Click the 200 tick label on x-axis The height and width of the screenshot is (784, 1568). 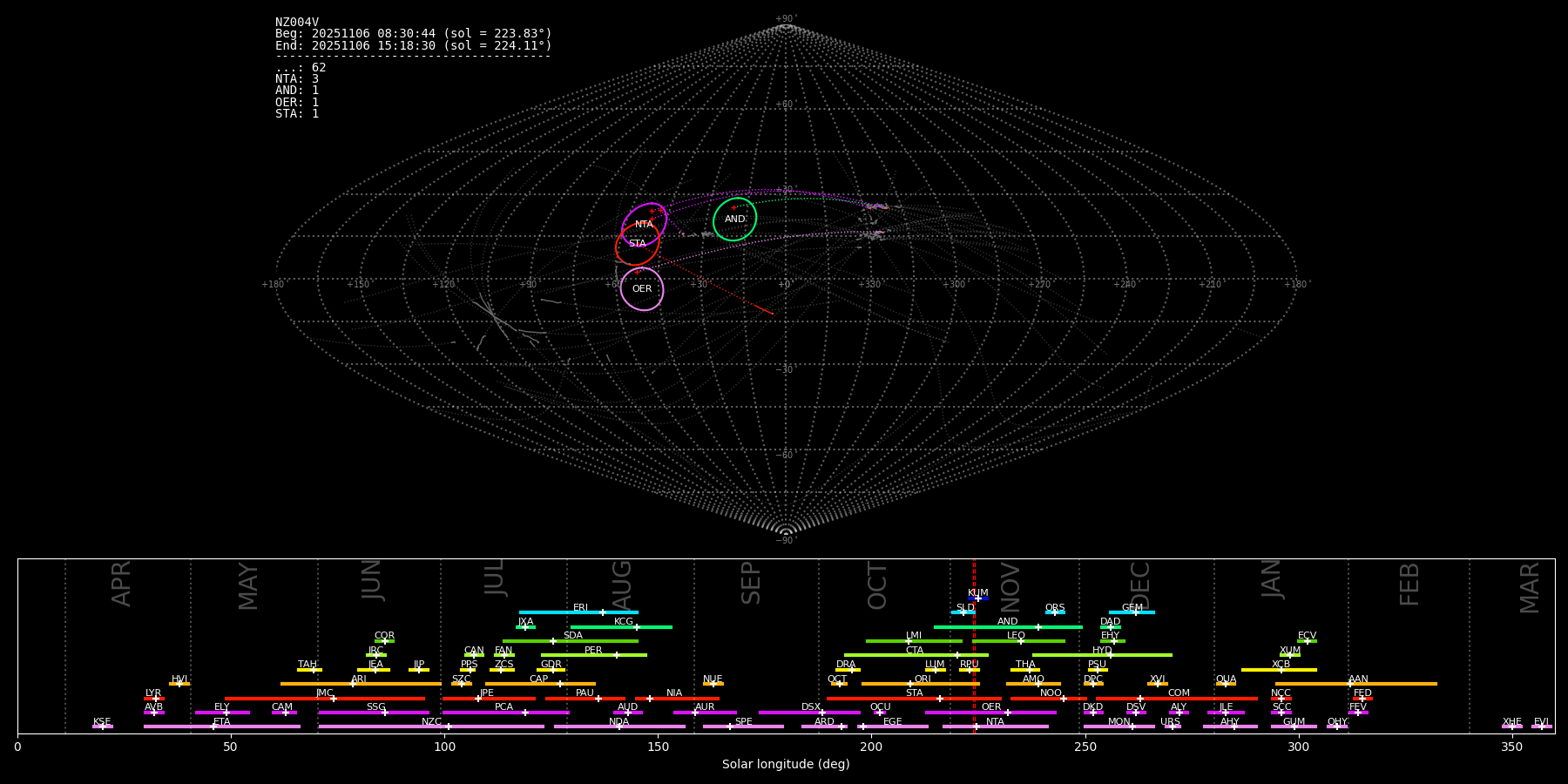pos(871,747)
